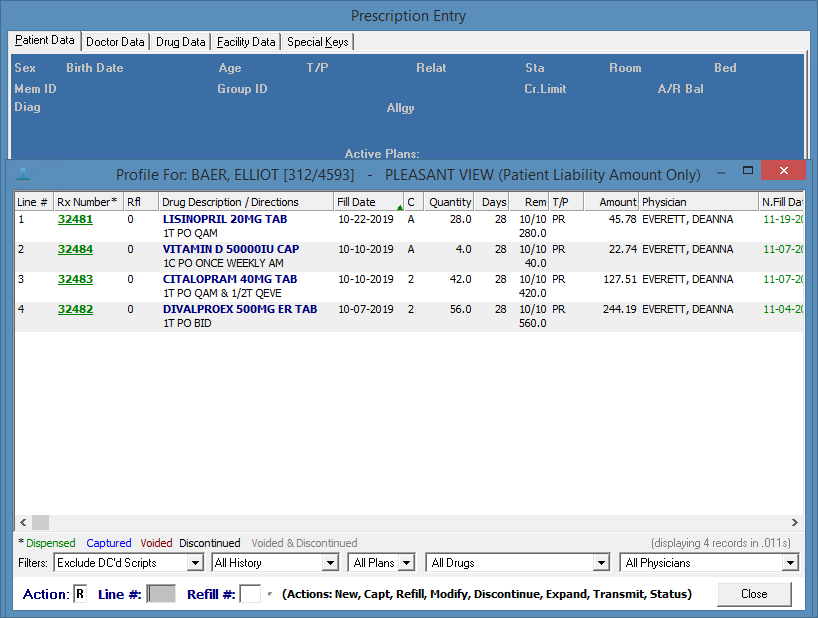This screenshot has height=618, width=818.
Task: Click the profile window user icon
Action: pyautogui.click(x=23, y=174)
